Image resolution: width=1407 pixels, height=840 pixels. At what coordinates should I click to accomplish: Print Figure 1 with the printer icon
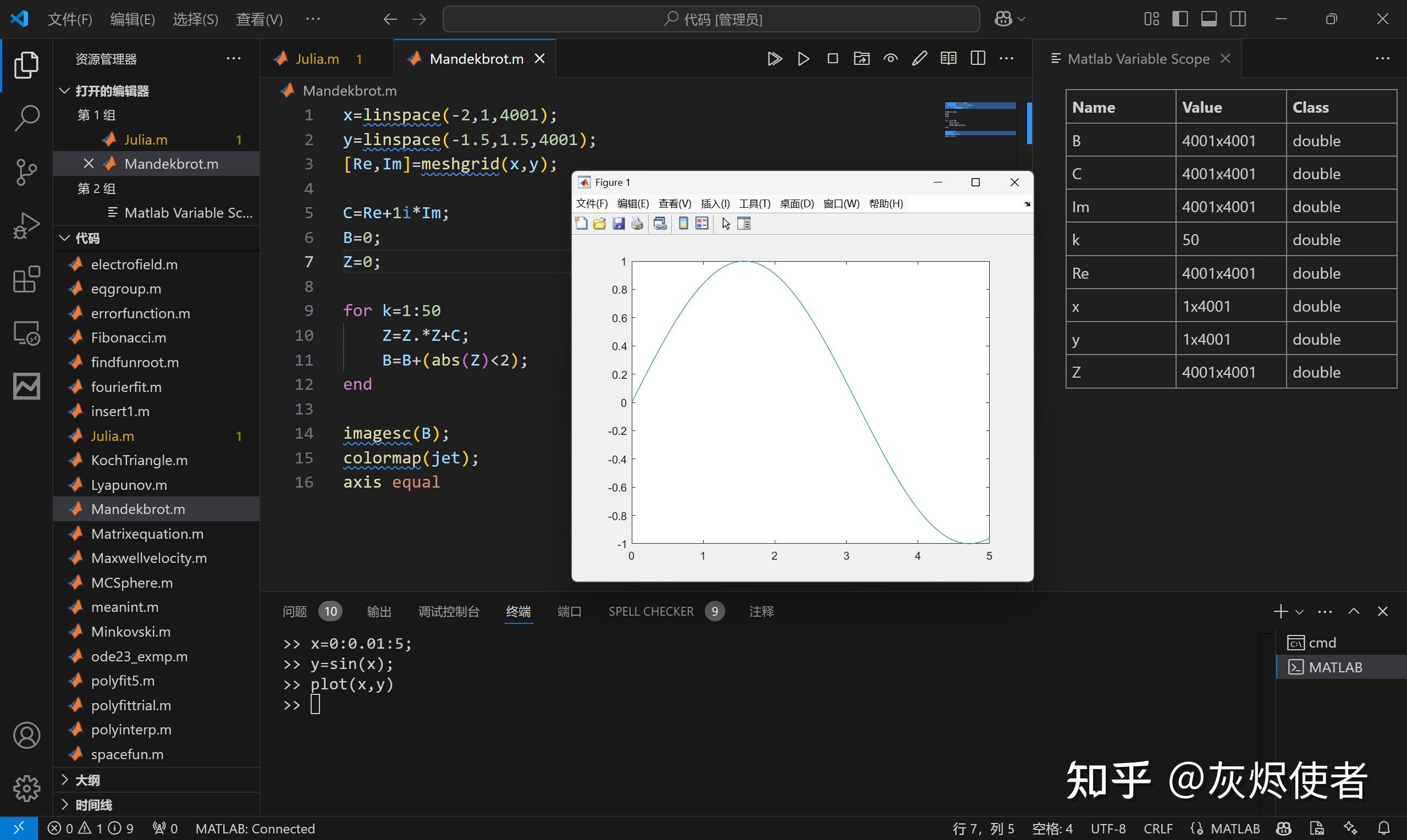637,223
